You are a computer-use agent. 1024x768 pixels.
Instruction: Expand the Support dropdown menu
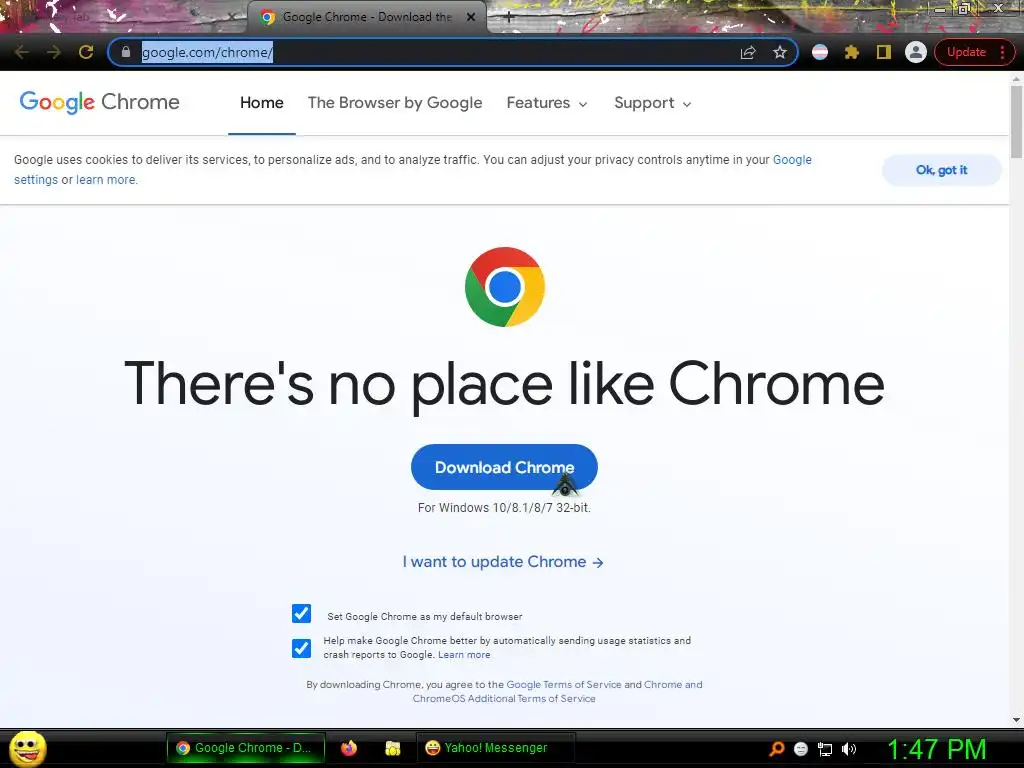coord(652,103)
